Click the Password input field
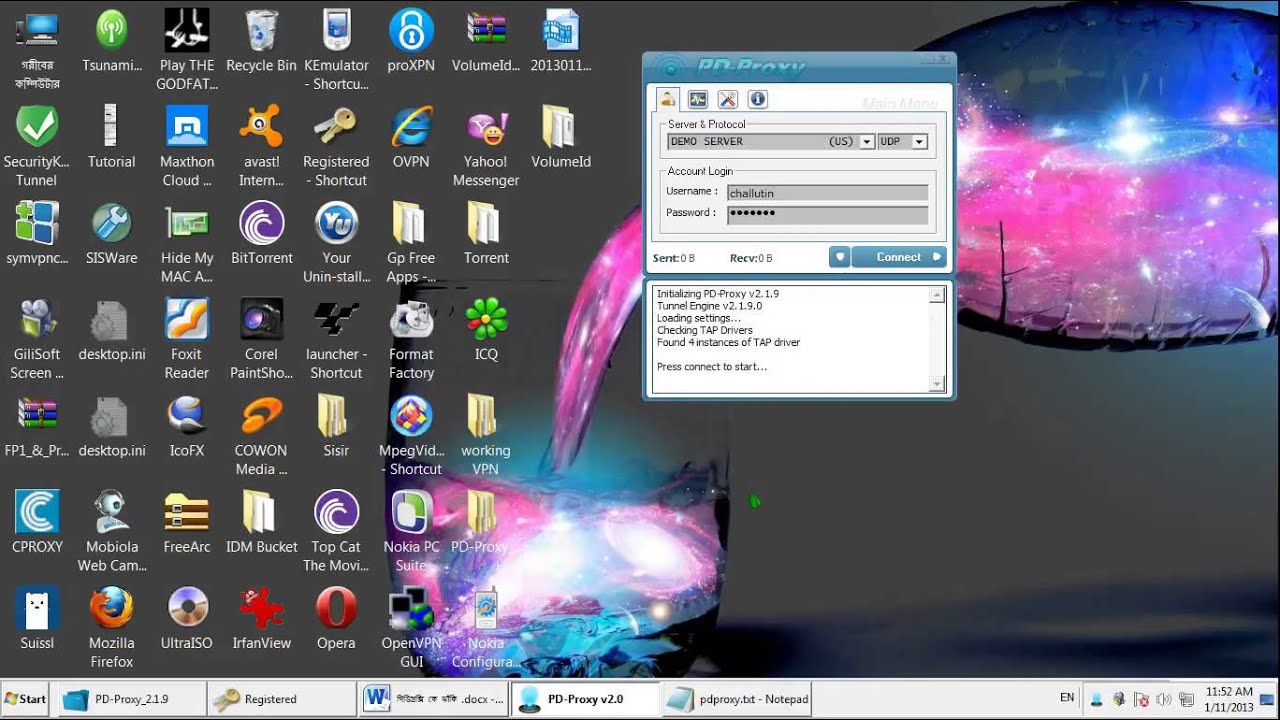 pyautogui.click(x=827, y=214)
